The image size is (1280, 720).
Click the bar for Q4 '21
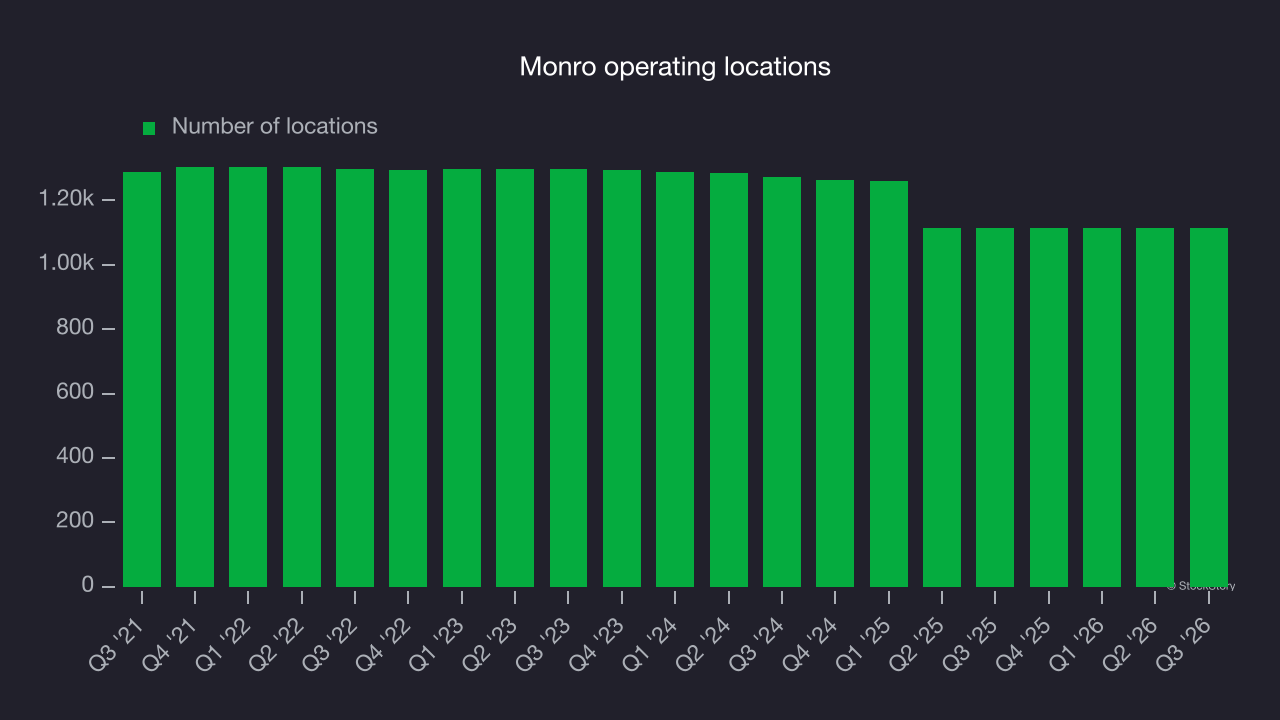click(x=195, y=377)
